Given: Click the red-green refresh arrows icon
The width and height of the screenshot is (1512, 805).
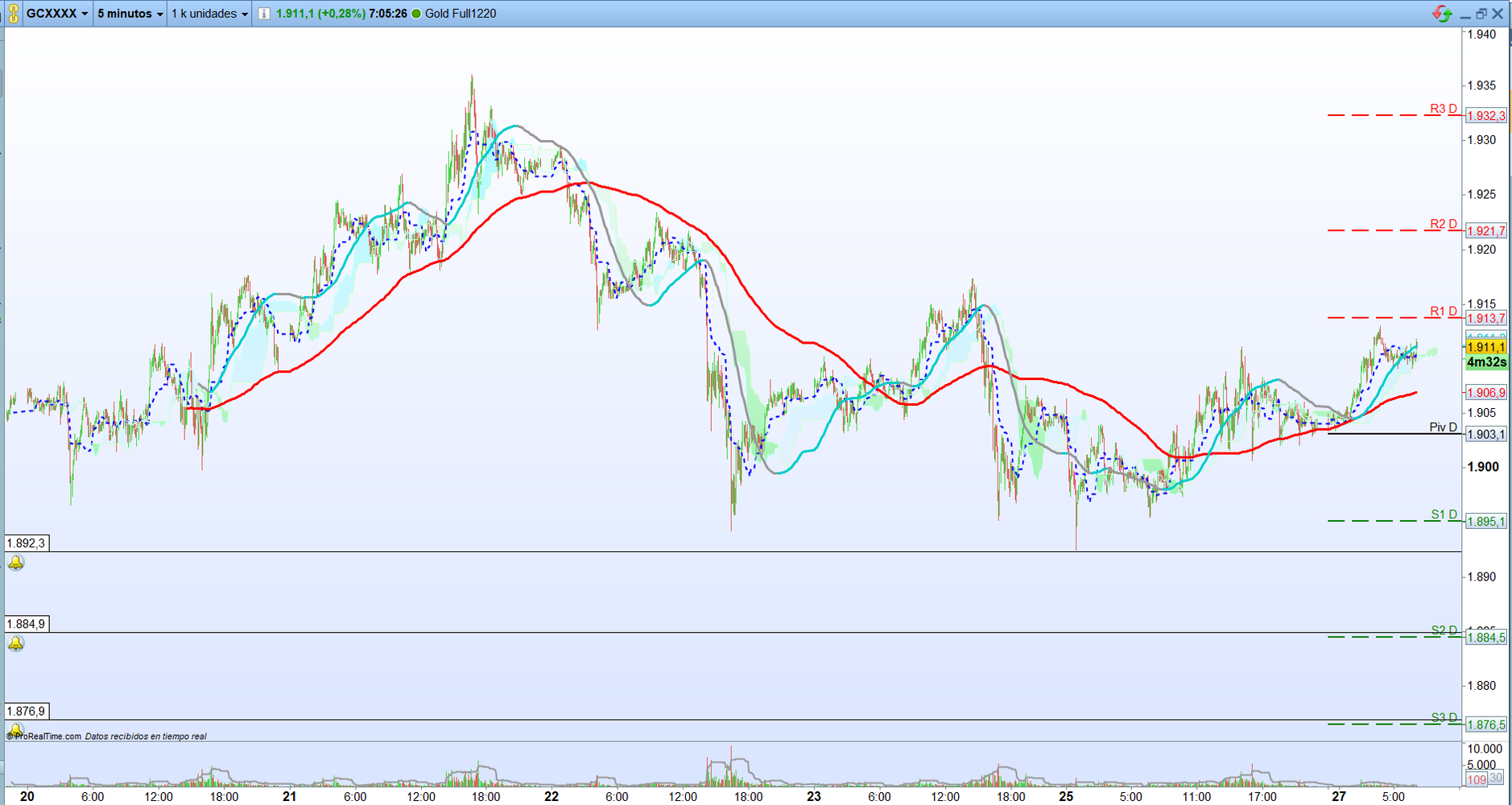Looking at the screenshot, I should [x=1442, y=14].
